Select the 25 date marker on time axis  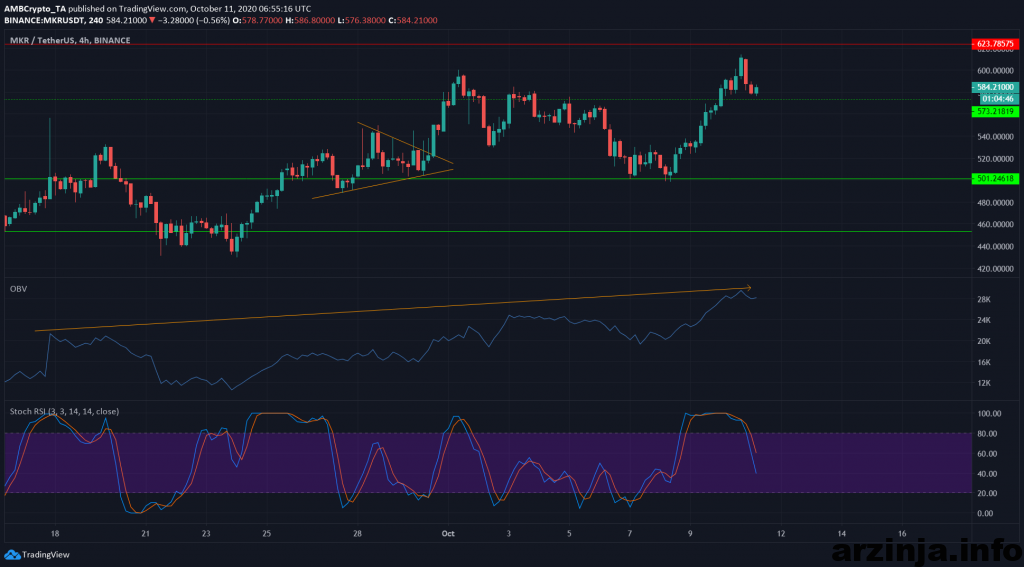tap(266, 534)
